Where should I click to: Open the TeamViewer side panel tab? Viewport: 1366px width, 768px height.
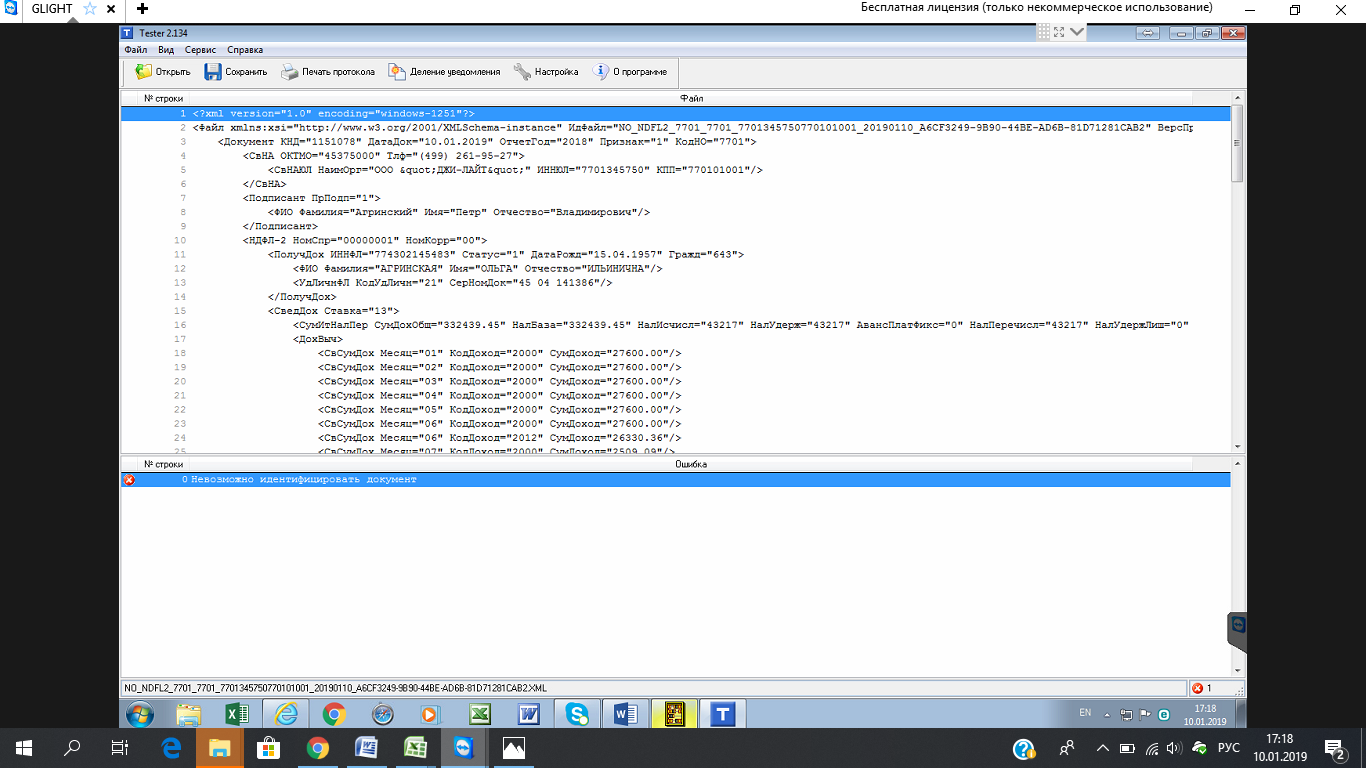(1238, 633)
